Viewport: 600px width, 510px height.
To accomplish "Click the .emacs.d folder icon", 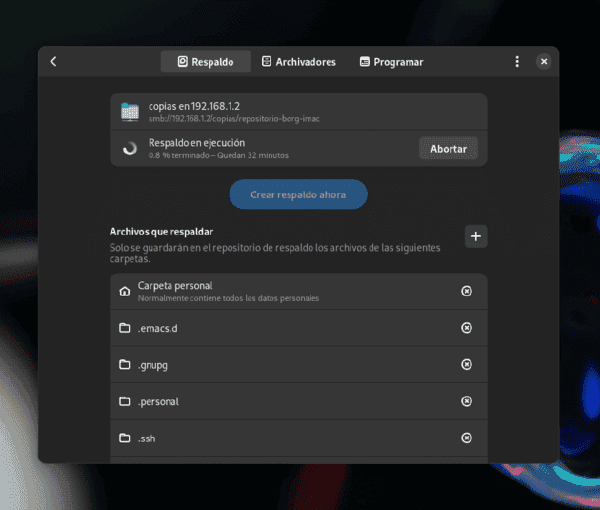I will click(124, 328).
